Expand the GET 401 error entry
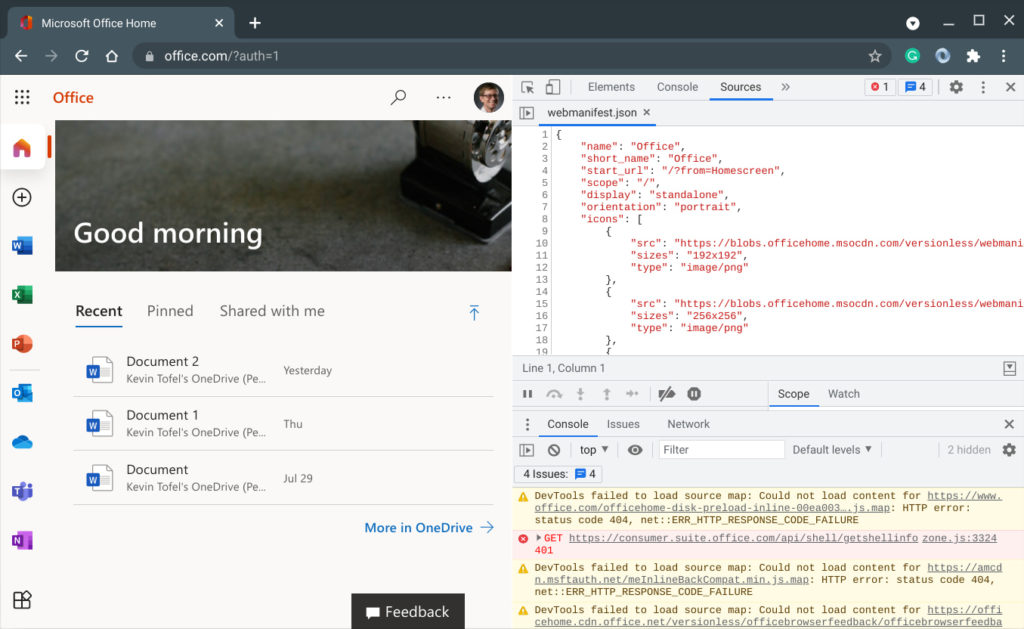 pos(538,538)
